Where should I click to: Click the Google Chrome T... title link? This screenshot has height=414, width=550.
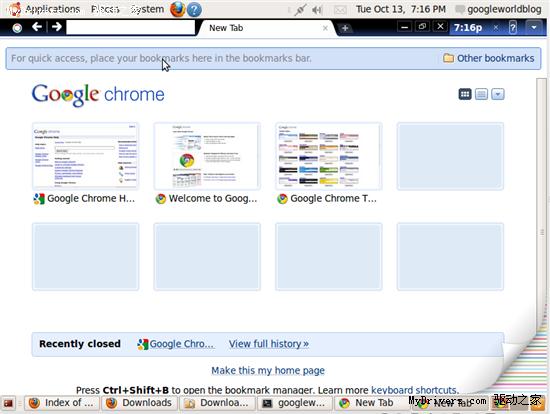333,199
